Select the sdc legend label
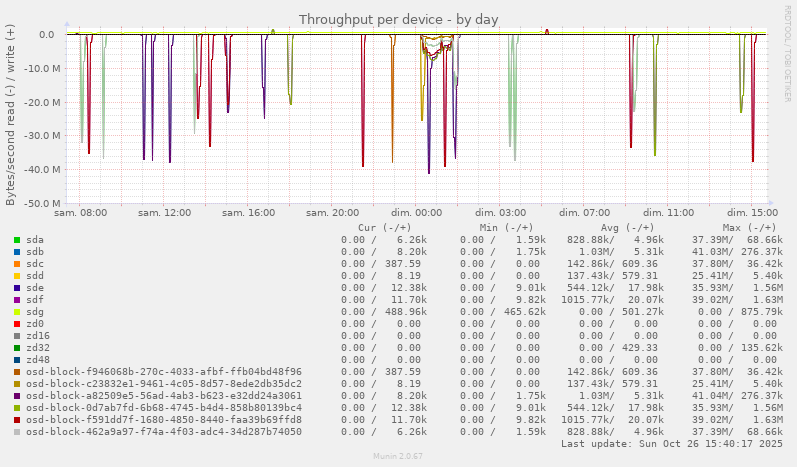 point(35,264)
